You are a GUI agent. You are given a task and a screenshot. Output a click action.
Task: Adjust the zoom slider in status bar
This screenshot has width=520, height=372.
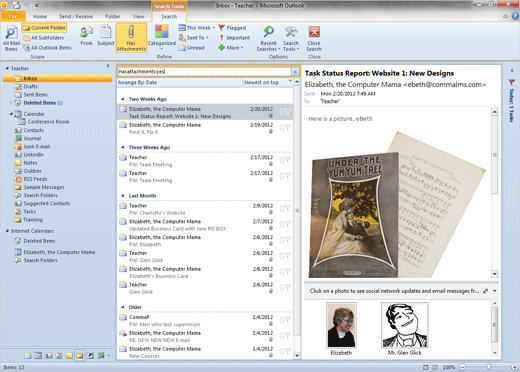(x=489, y=367)
